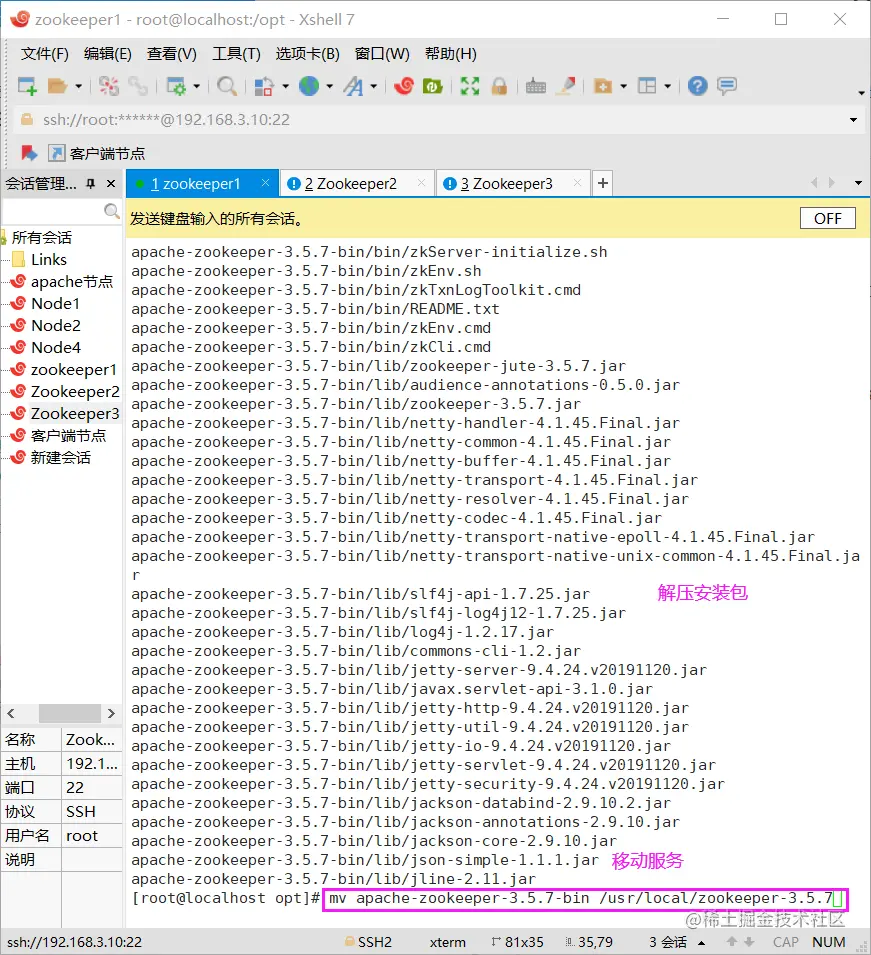This screenshot has height=955, width=871.
Task: Open the 文件(F) menu
Action: 44,54
